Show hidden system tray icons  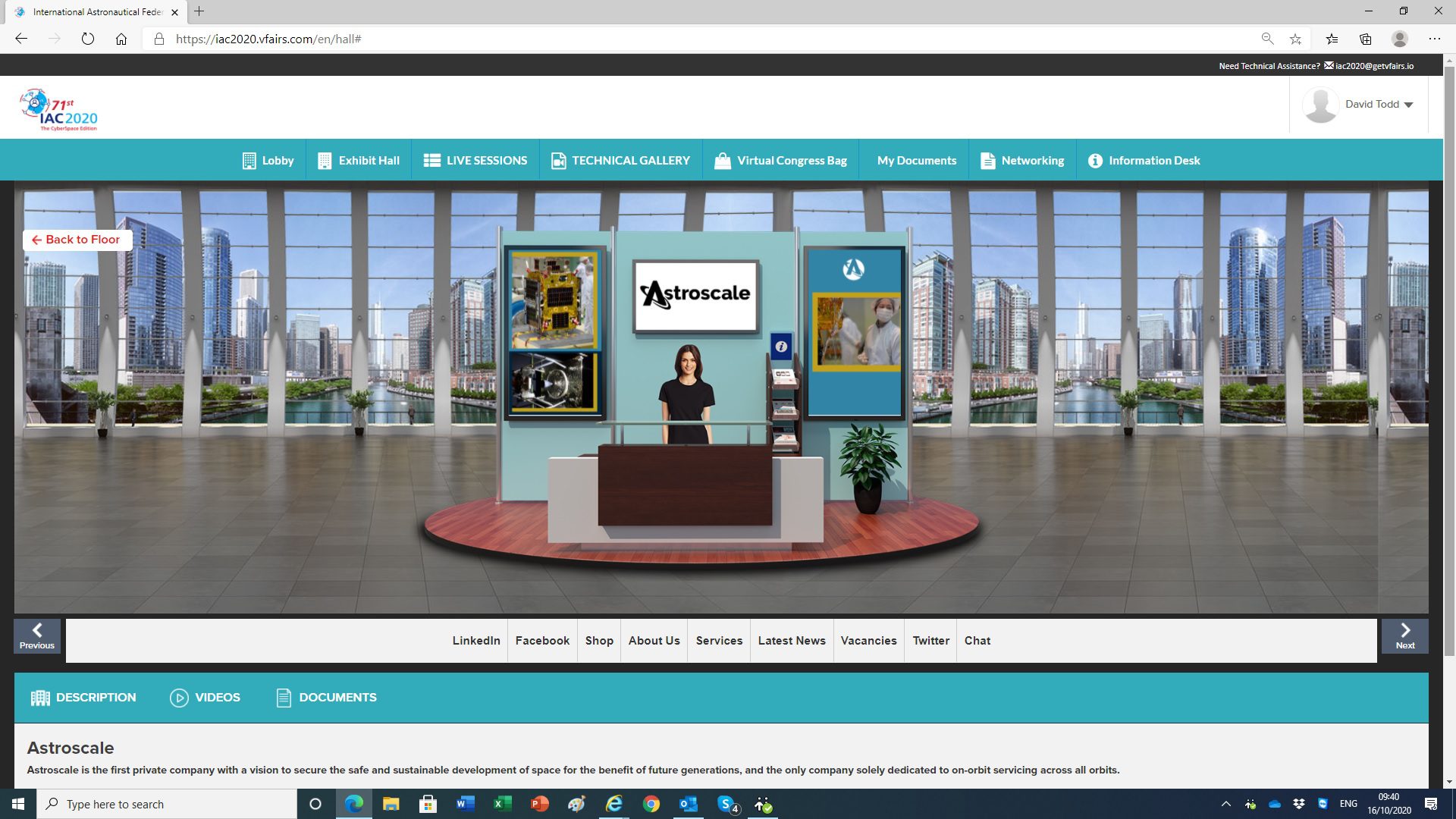1225,804
